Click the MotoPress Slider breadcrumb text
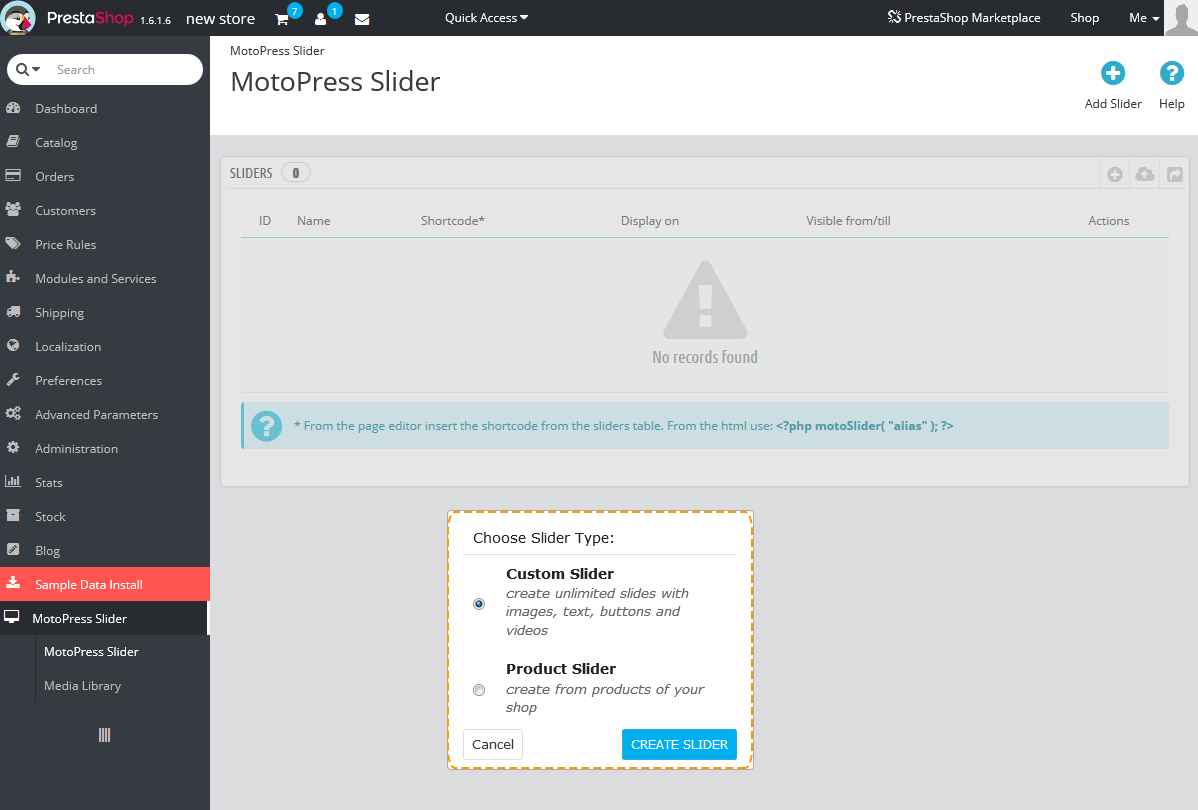 click(x=277, y=50)
